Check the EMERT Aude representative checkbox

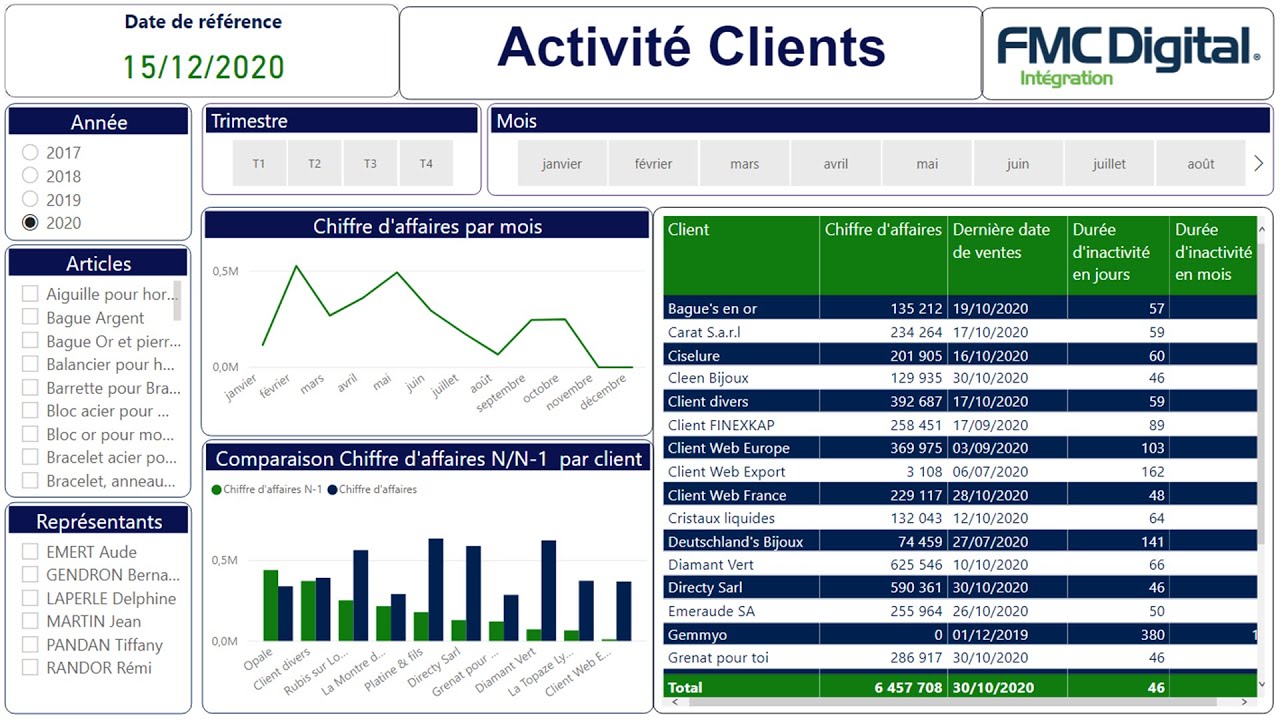(30, 552)
